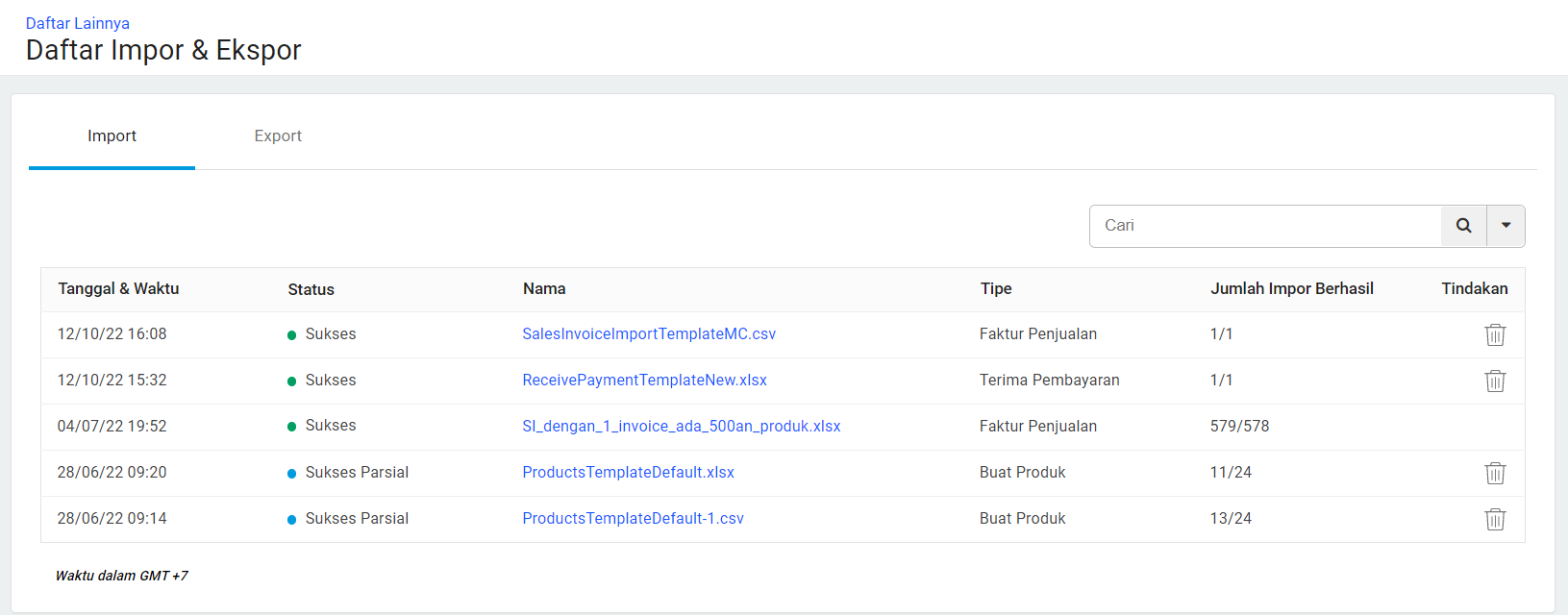Switch to the Export tab
The image size is (1568, 615).
pyautogui.click(x=278, y=136)
